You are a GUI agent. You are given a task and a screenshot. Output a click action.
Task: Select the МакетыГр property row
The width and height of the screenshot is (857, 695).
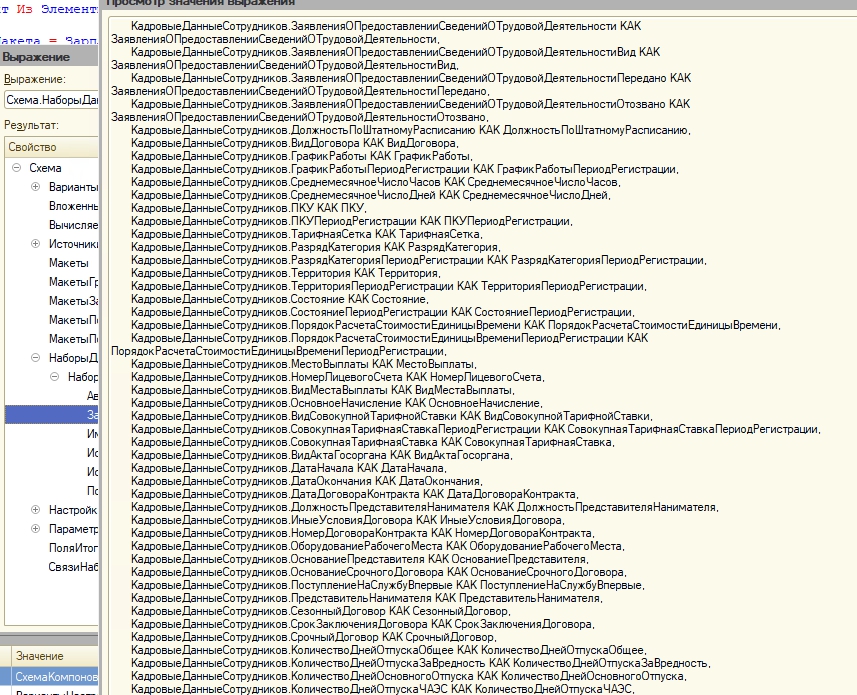click(73, 282)
